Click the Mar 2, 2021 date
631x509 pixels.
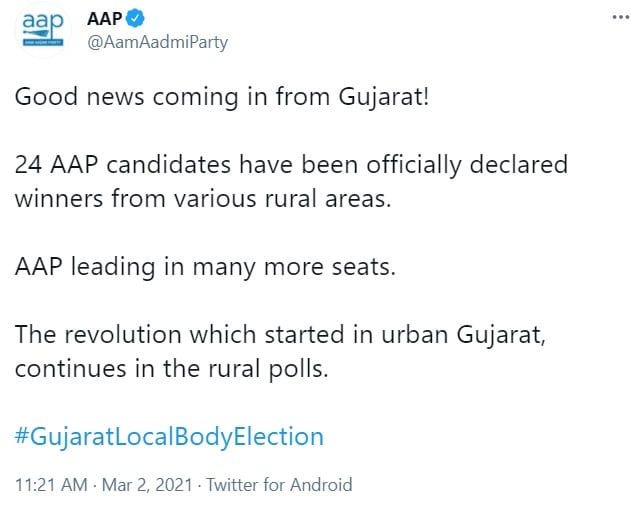pyautogui.click(x=147, y=484)
